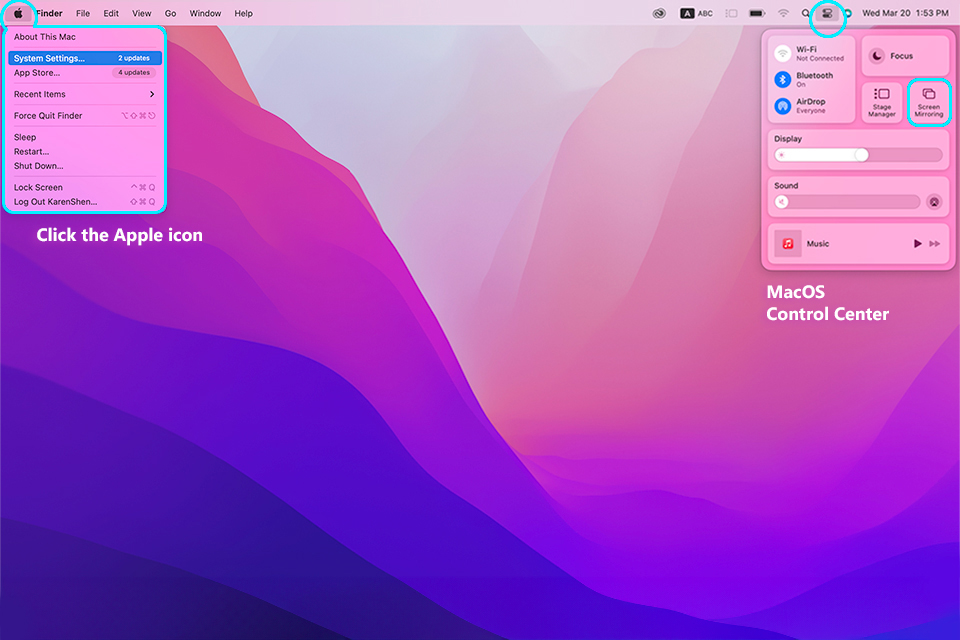Open AirDrop visibility settings
The width and height of the screenshot is (960, 640).
(783, 106)
